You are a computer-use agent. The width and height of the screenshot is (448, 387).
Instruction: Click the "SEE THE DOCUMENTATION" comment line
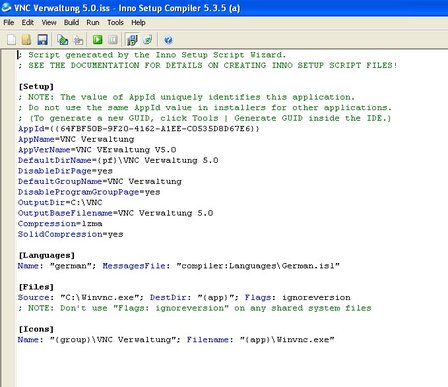pos(208,65)
